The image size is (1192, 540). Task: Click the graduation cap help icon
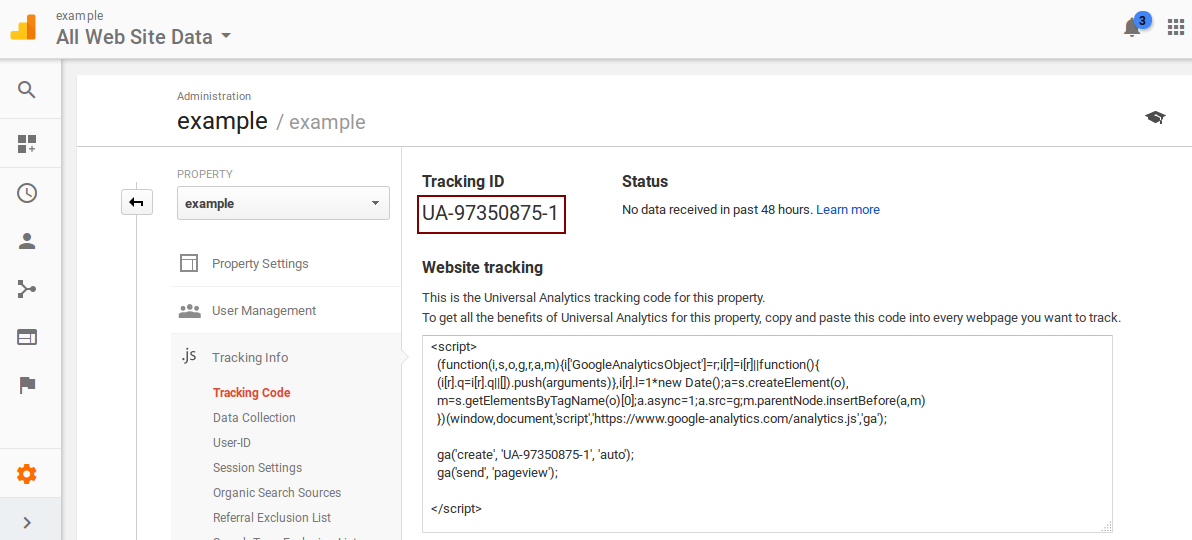click(1155, 118)
